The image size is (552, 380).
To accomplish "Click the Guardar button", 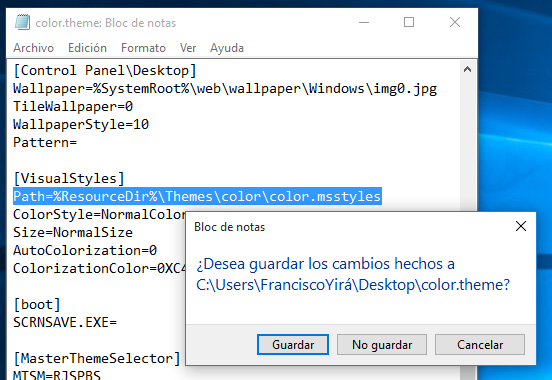I will 293,344.
